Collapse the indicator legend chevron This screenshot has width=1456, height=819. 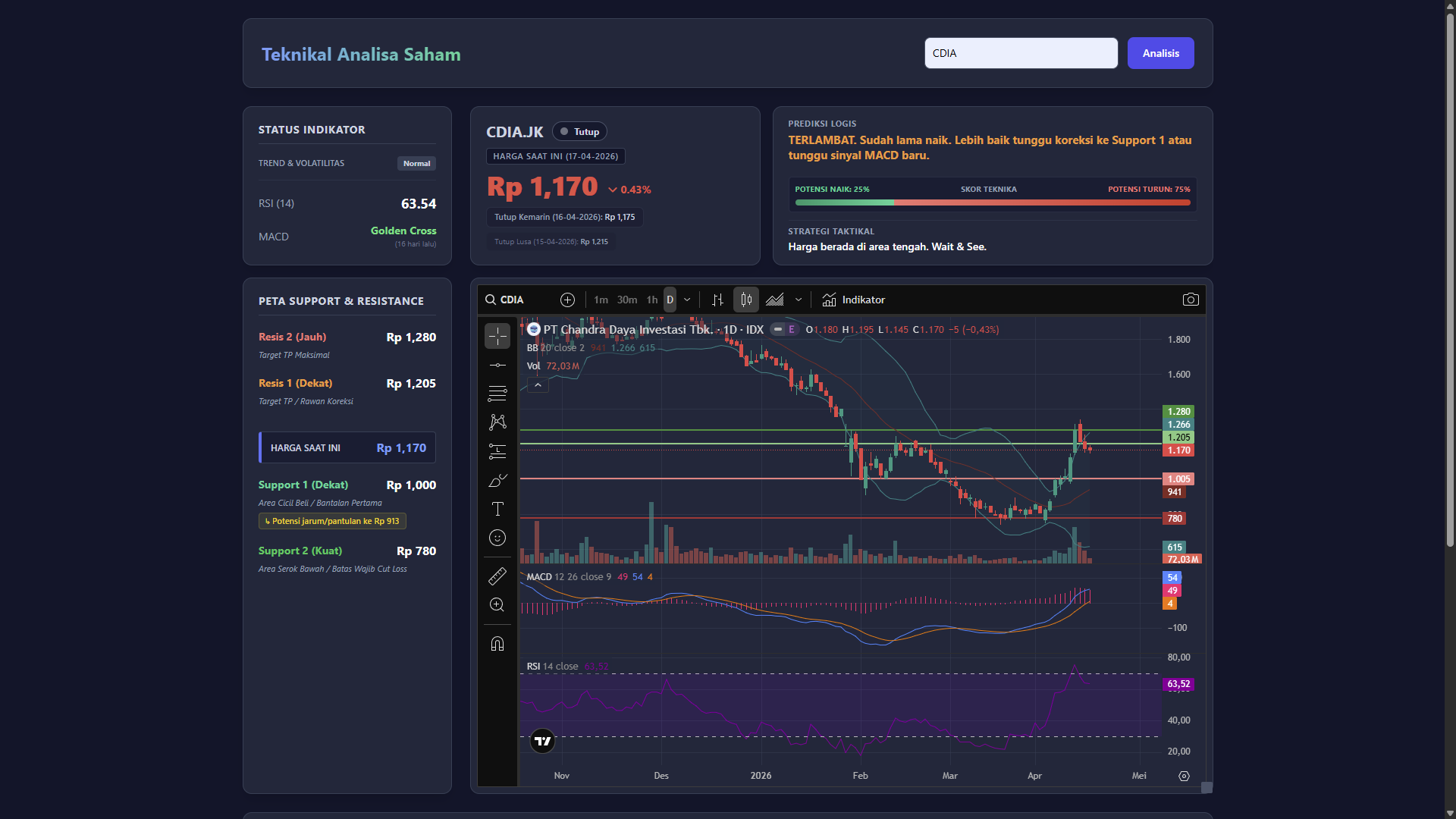[x=538, y=385]
